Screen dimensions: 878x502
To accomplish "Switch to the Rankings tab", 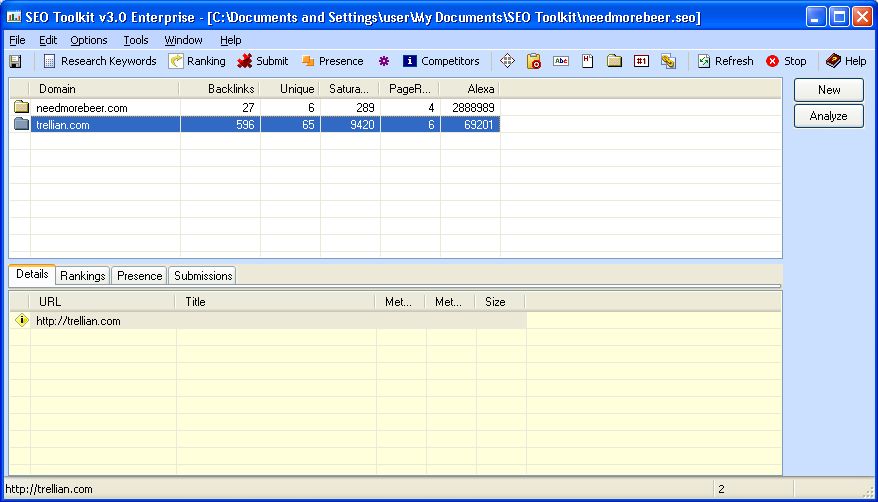I will [x=82, y=276].
